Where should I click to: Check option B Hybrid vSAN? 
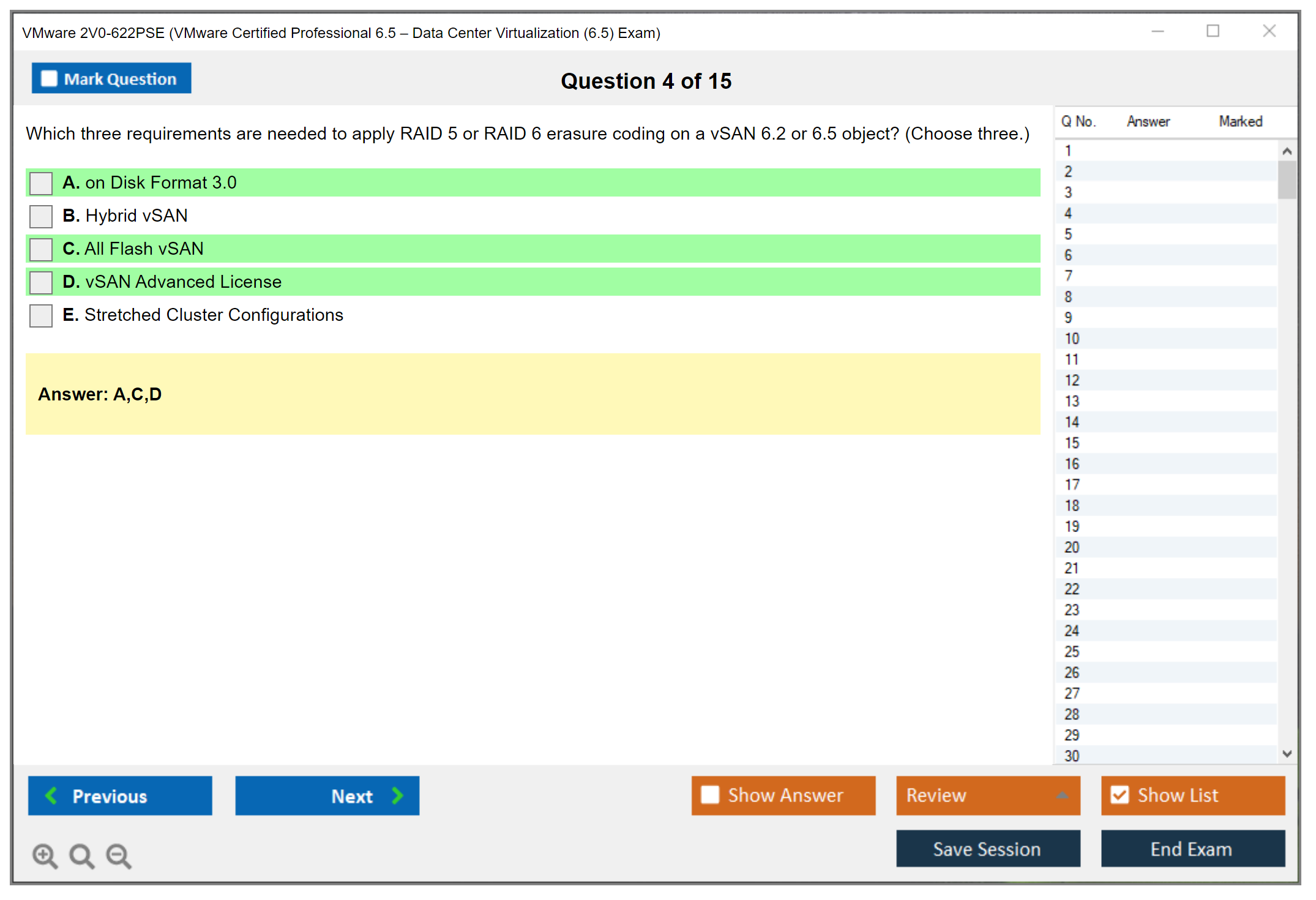coord(41,216)
